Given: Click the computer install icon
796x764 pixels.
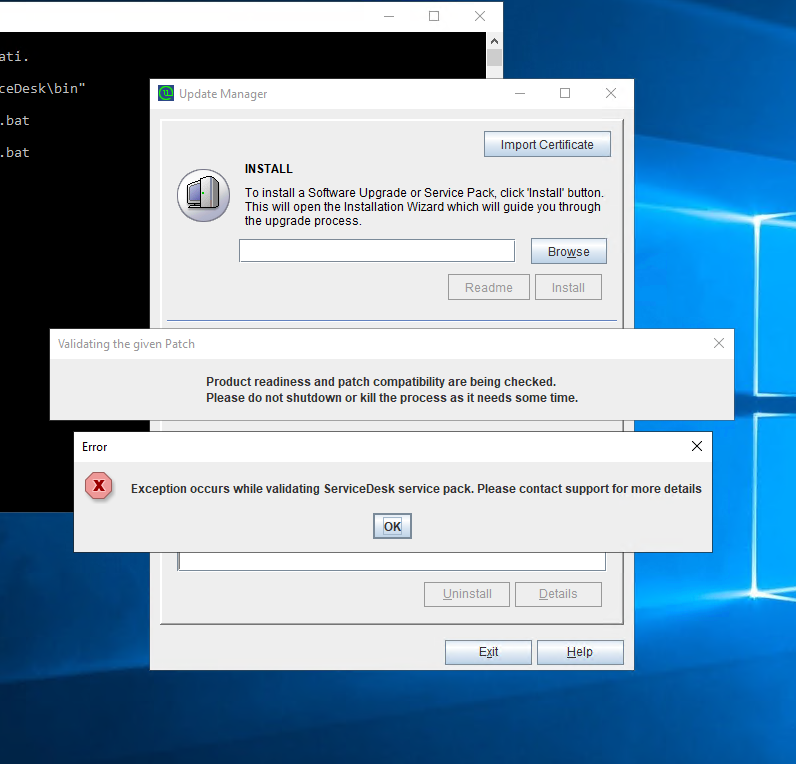Looking at the screenshot, I should tap(203, 195).
